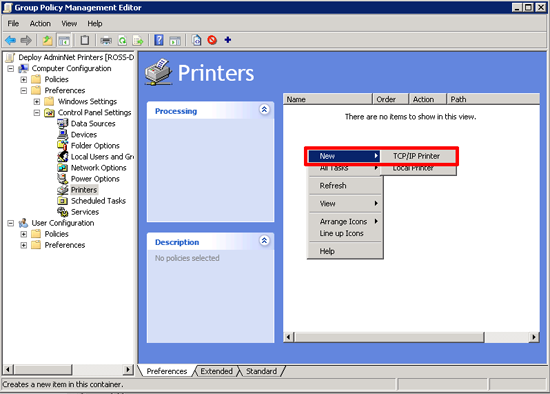The image size is (550, 394).
Task: Collapse the Processing panel chevron
Action: (x=264, y=109)
